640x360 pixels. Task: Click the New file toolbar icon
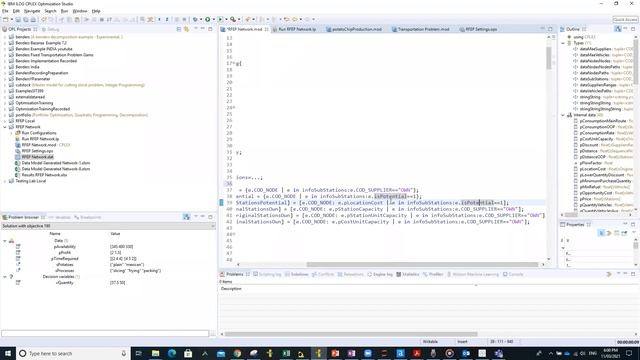[5, 19]
